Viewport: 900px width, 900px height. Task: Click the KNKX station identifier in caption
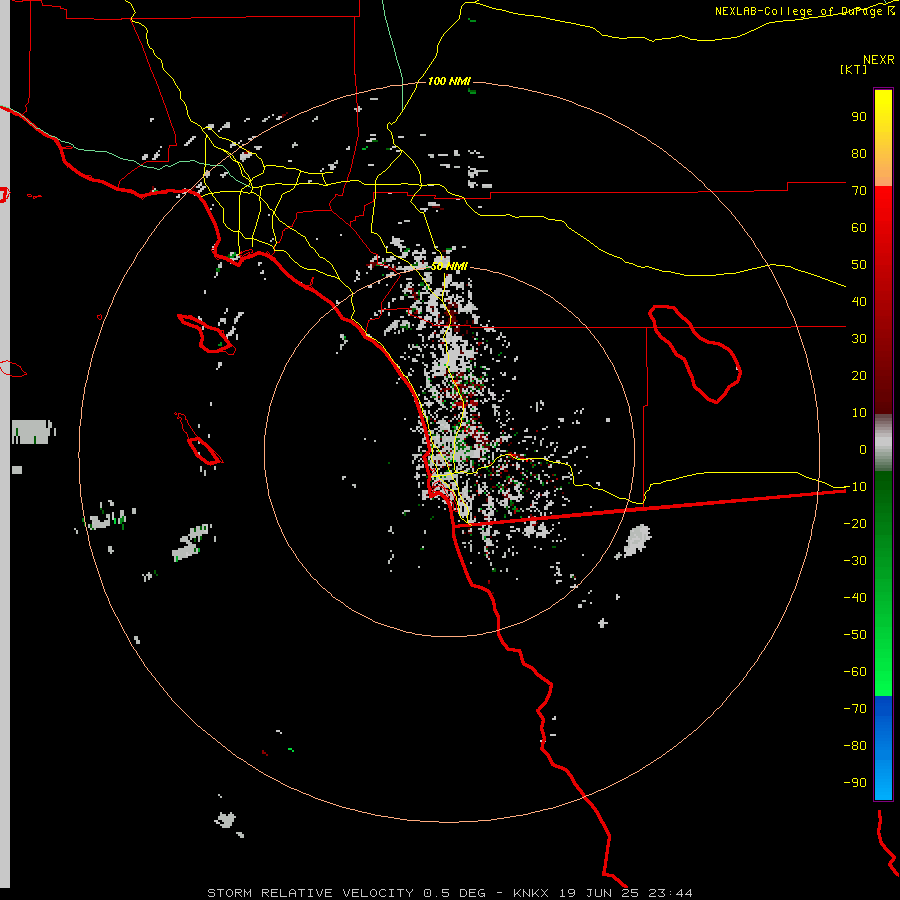[530, 893]
